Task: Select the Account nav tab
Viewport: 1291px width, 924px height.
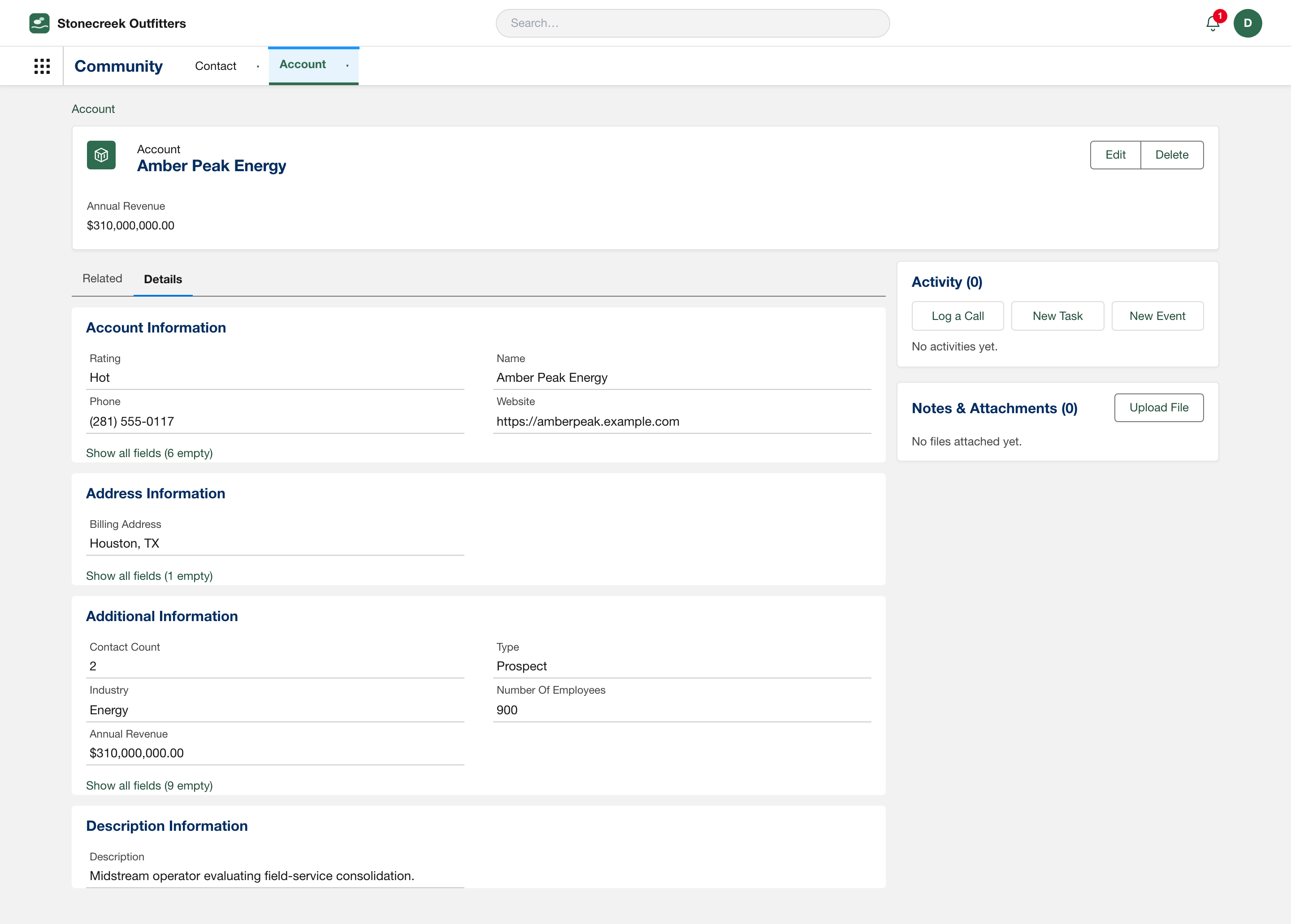Action: coord(302,64)
